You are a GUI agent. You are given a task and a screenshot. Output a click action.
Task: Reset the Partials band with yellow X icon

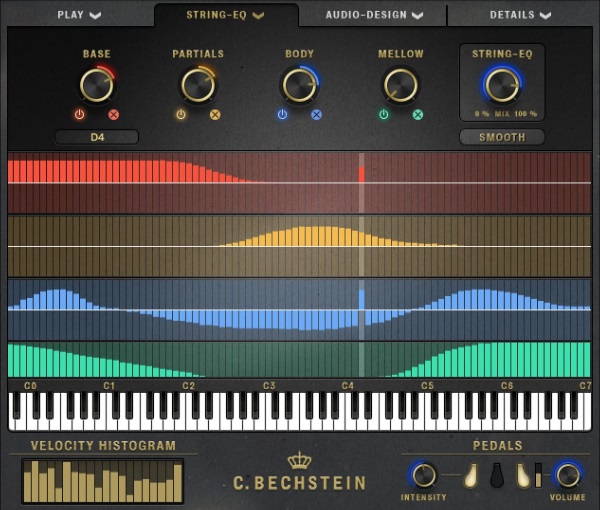pyautogui.click(x=215, y=114)
